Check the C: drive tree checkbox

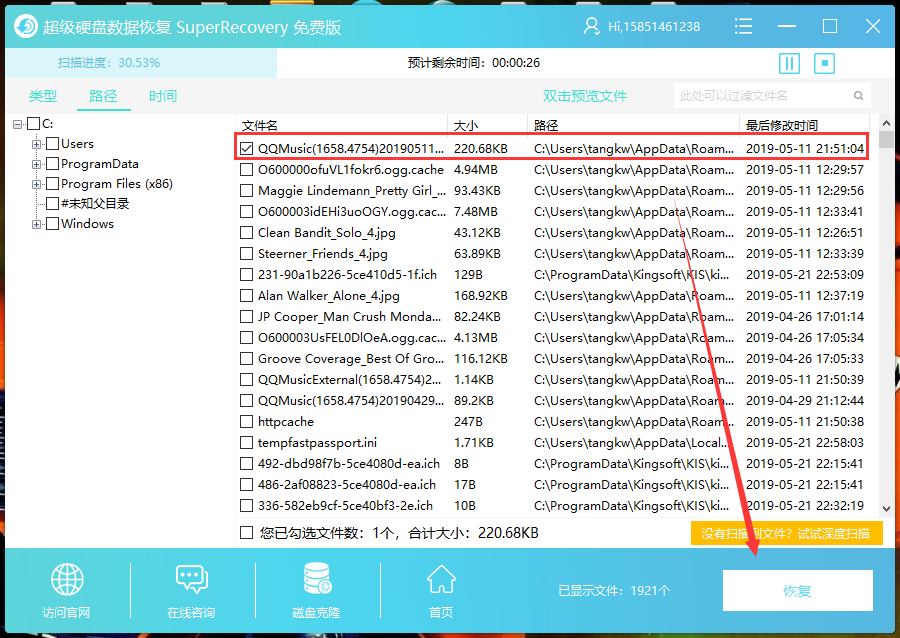click(34, 124)
